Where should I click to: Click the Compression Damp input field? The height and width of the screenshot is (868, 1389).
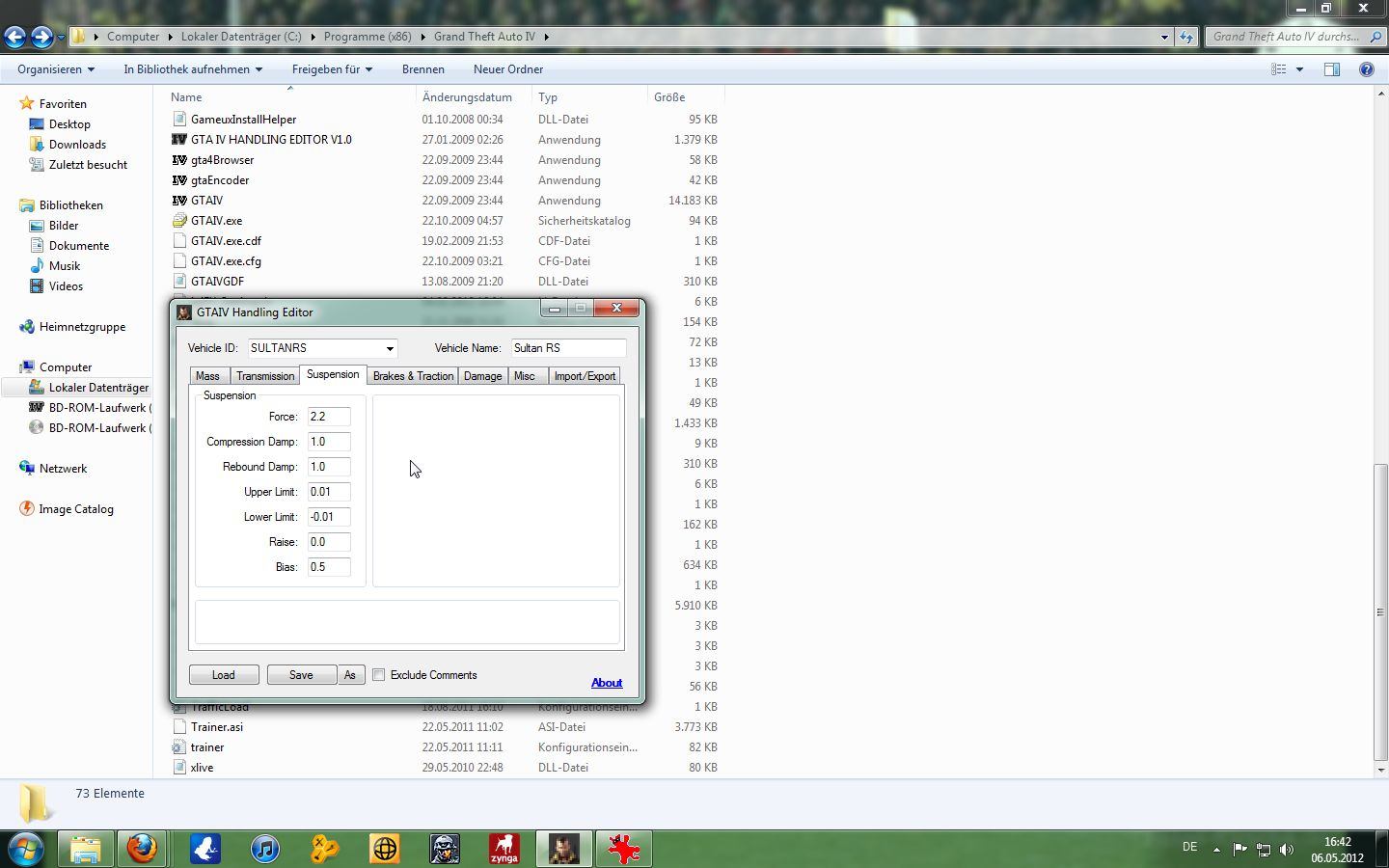pyautogui.click(x=329, y=442)
